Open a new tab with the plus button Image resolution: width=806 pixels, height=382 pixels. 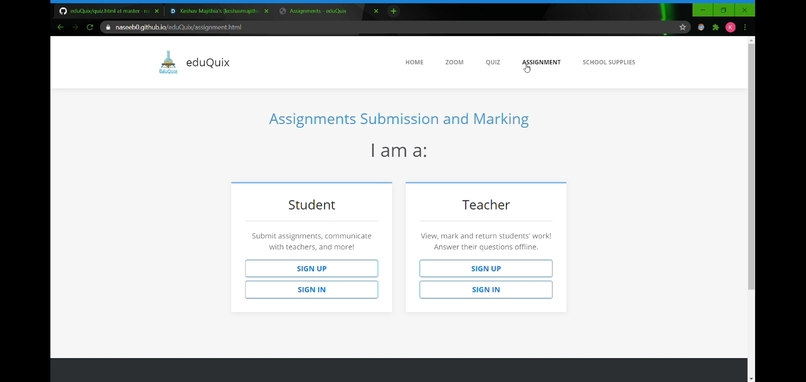(393, 11)
